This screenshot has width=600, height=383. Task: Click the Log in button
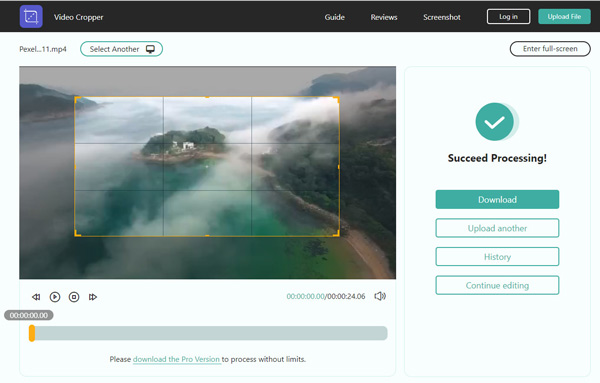click(x=508, y=16)
